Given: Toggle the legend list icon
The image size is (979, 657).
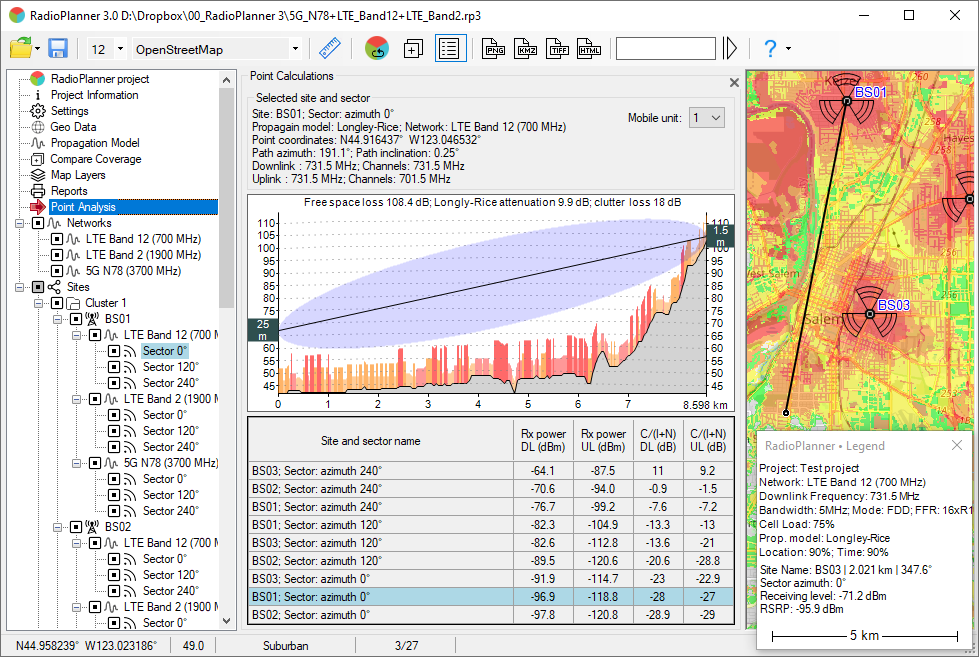Looking at the screenshot, I should pyautogui.click(x=451, y=49).
